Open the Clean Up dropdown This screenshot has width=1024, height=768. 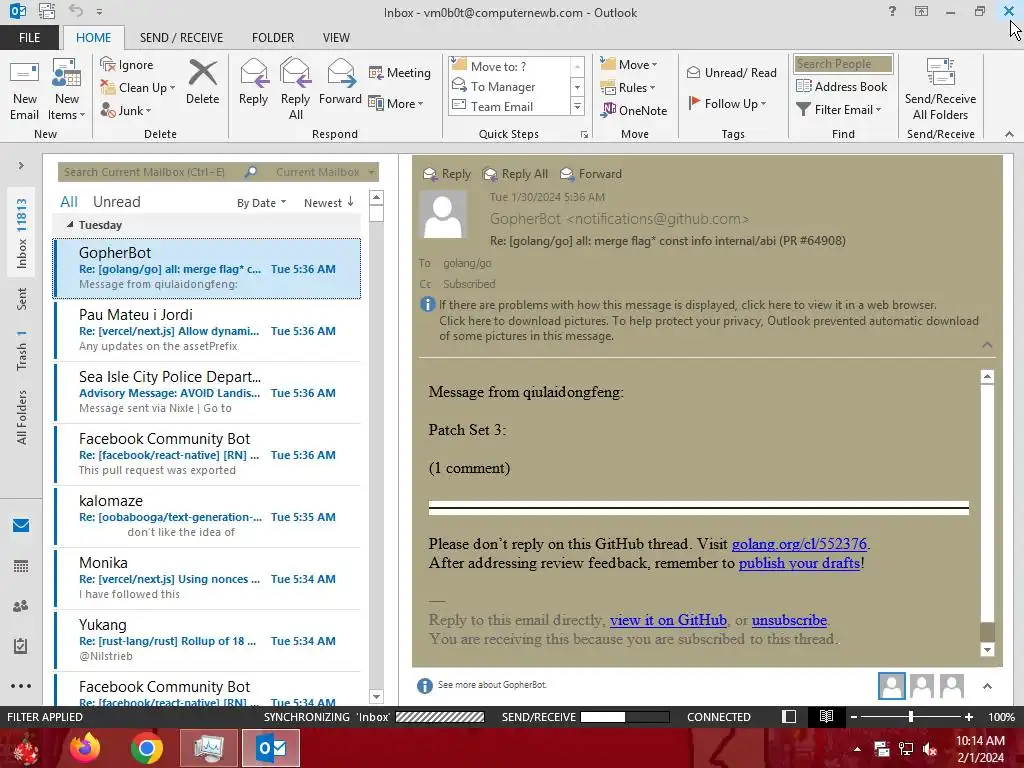(x=138, y=88)
